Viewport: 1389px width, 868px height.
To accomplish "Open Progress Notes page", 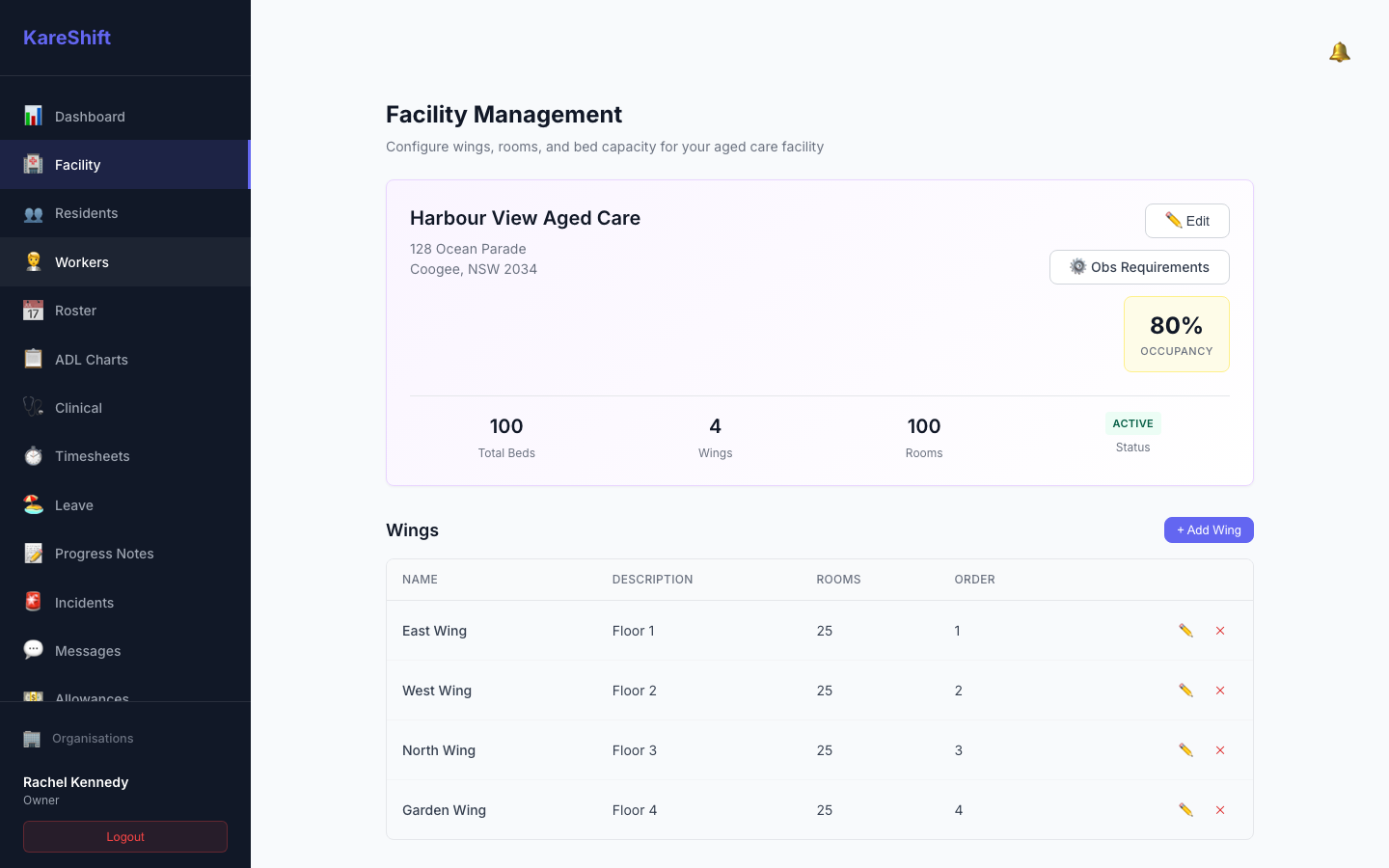I will [x=125, y=554].
